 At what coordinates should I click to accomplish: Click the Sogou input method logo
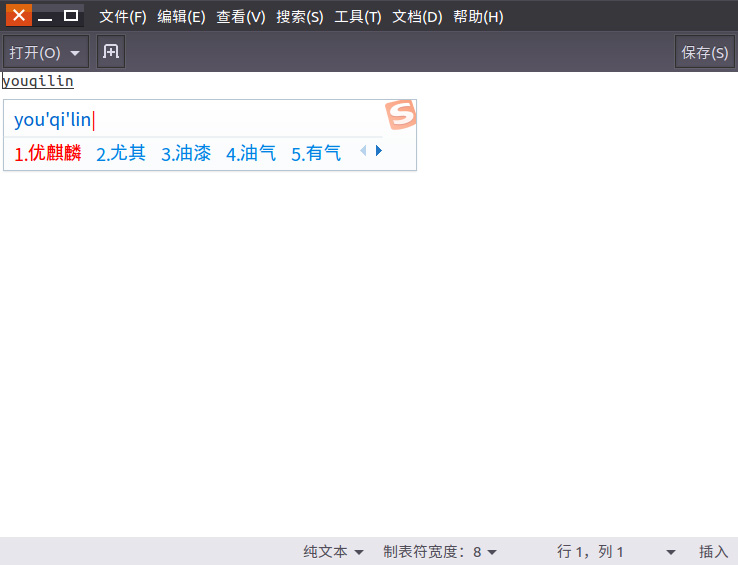pyautogui.click(x=401, y=114)
